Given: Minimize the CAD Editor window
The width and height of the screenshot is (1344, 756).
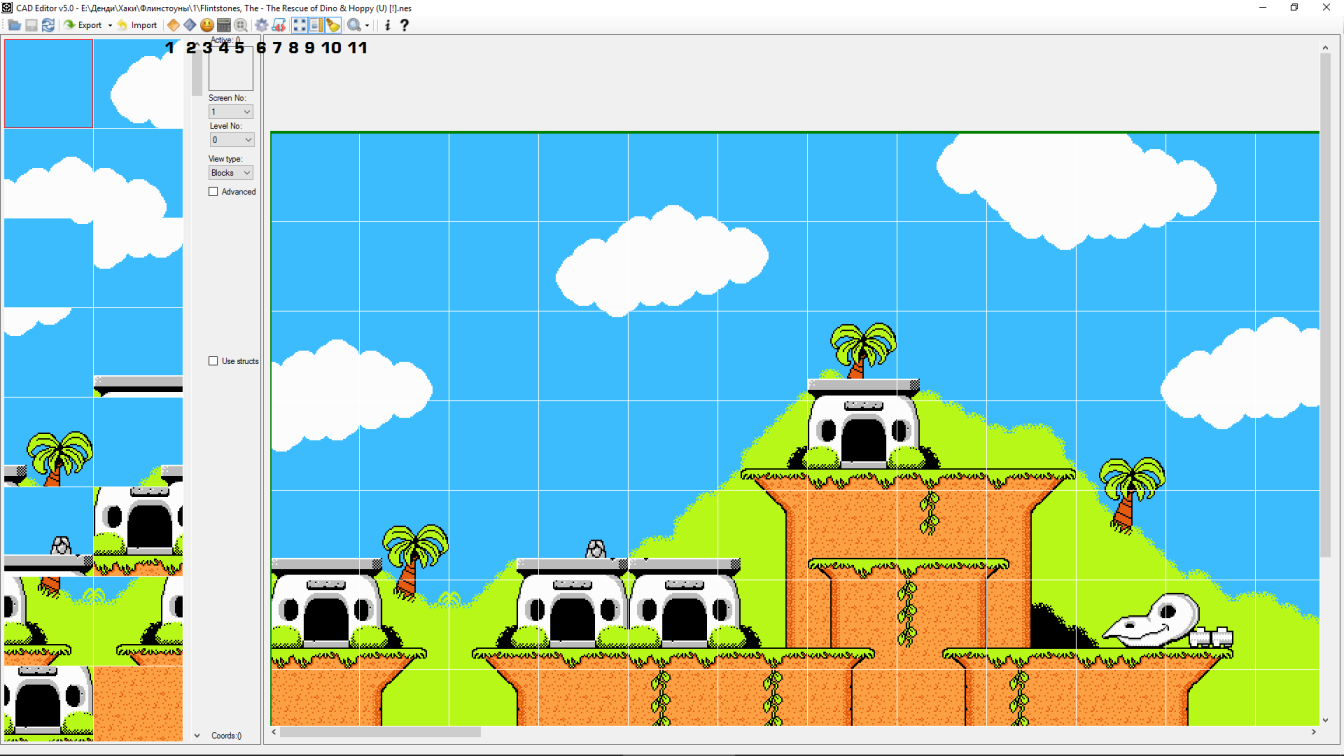Looking at the screenshot, I should point(1260,7).
